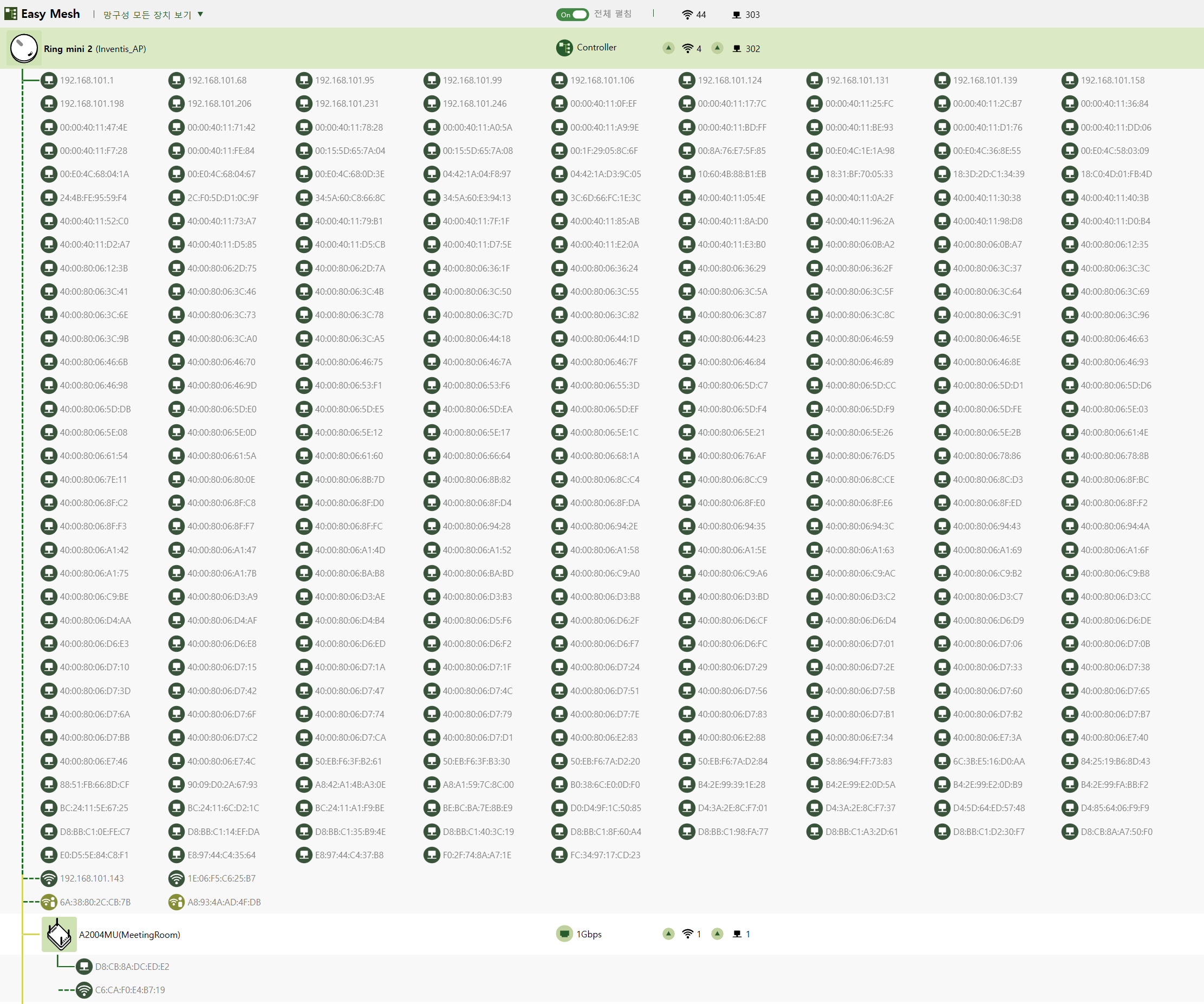
Task: Select device 192.168.101.68
Action: [x=217, y=80]
